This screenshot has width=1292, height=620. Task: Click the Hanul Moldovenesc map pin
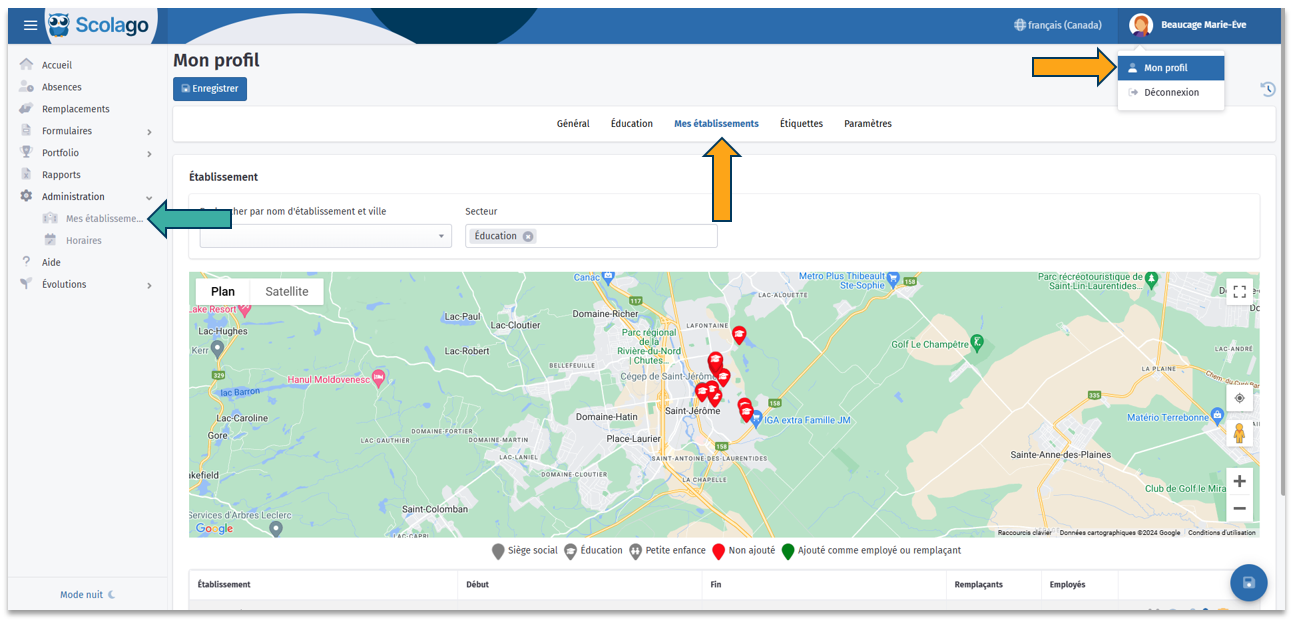(x=378, y=379)
